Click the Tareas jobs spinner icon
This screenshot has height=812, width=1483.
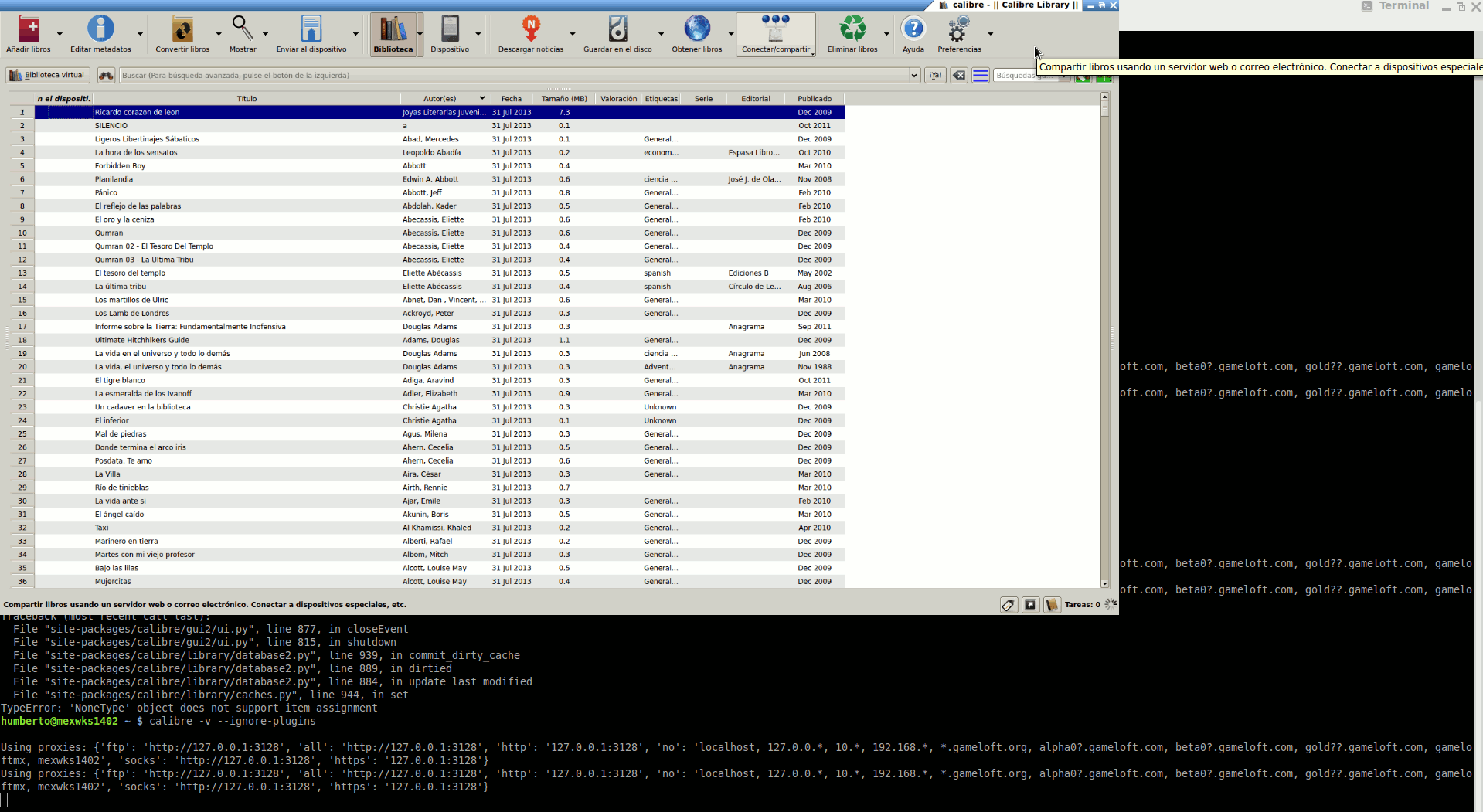click(1111, 604)
